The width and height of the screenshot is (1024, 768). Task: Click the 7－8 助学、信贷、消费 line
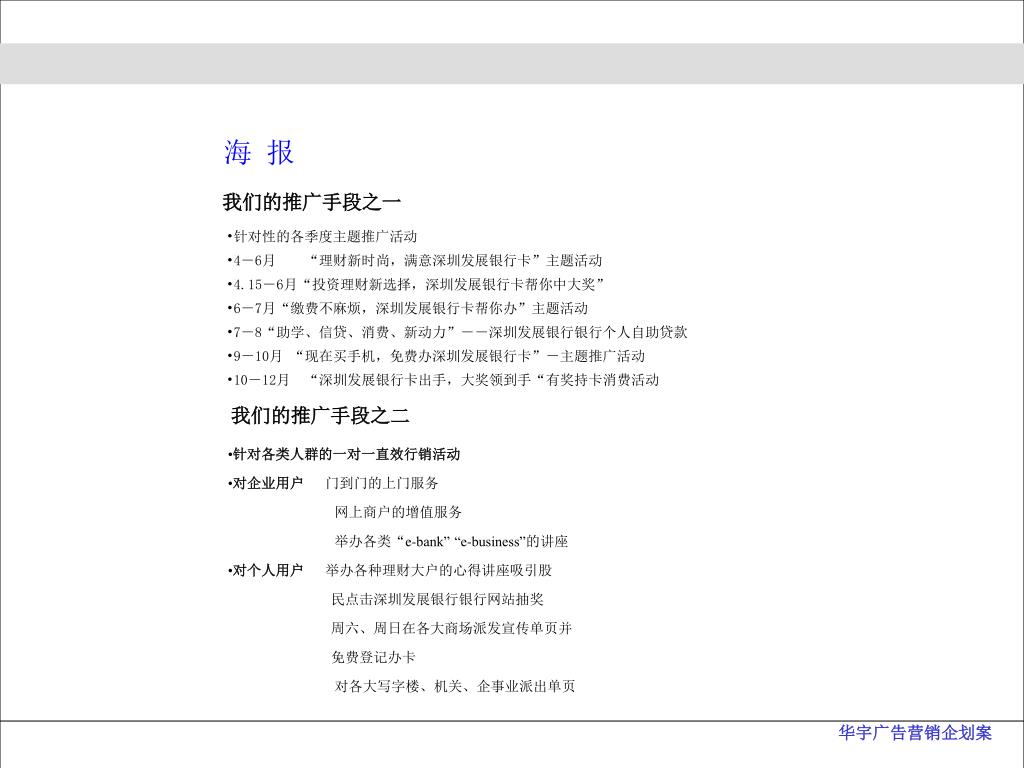457,332
